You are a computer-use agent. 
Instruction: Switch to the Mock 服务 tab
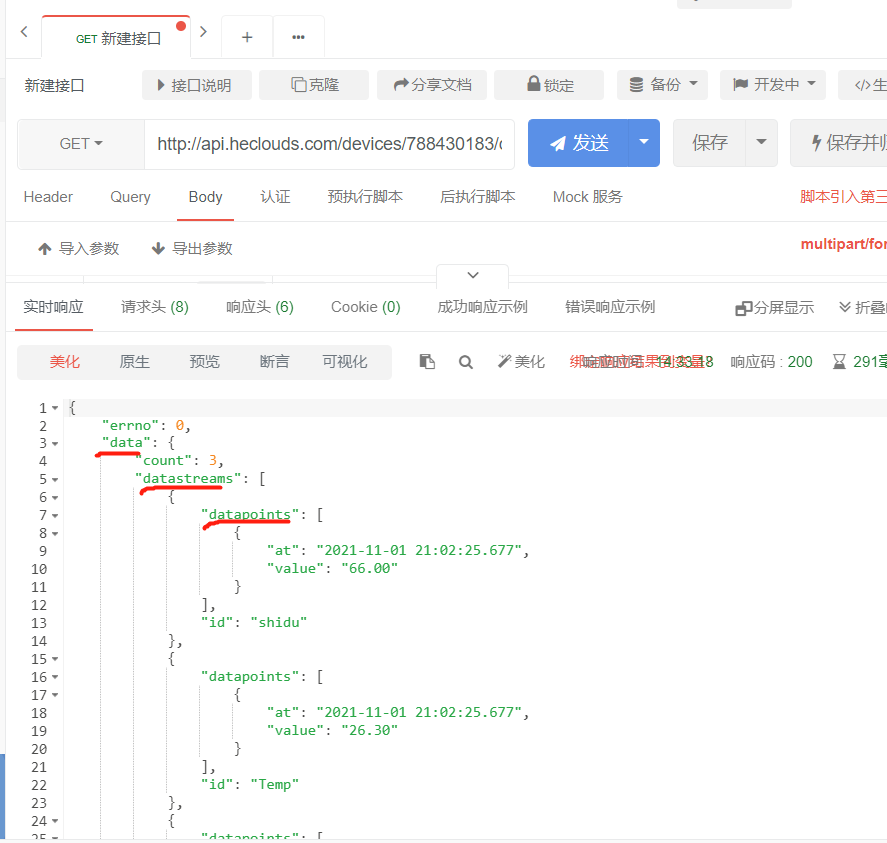pyautogui.click(x=587, y=197)
